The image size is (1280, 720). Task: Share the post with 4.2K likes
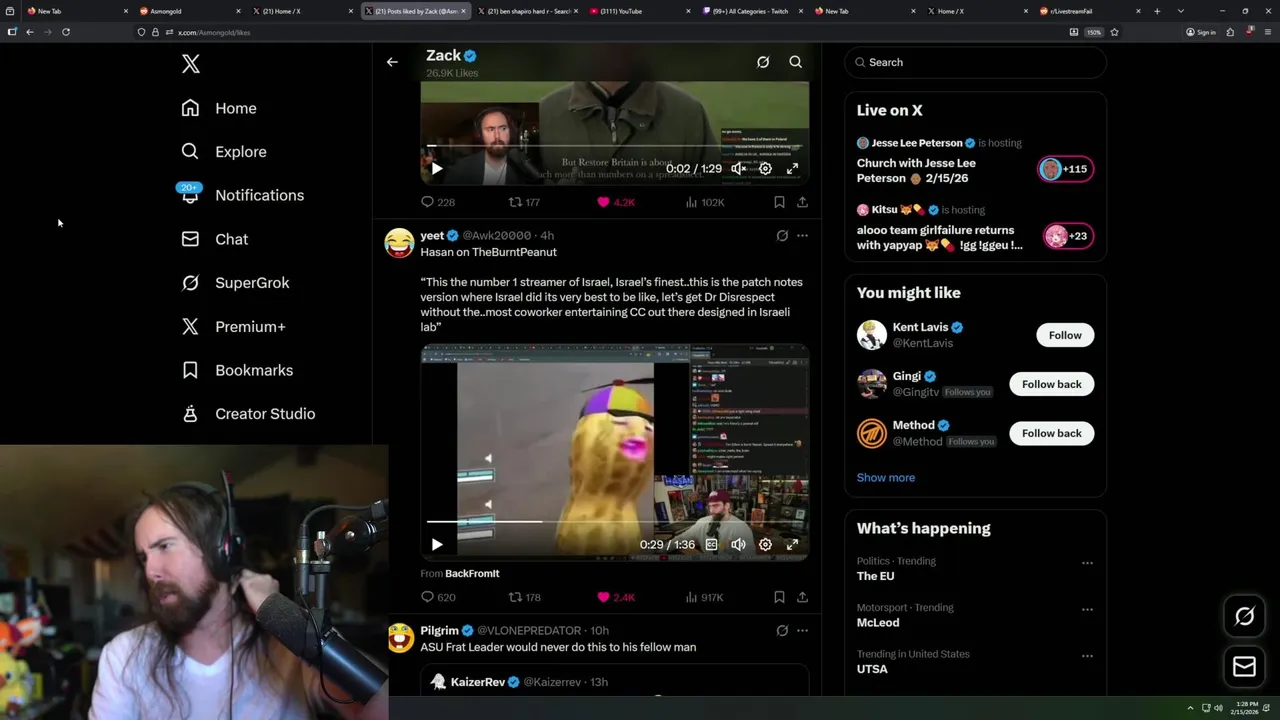(802, 202)
